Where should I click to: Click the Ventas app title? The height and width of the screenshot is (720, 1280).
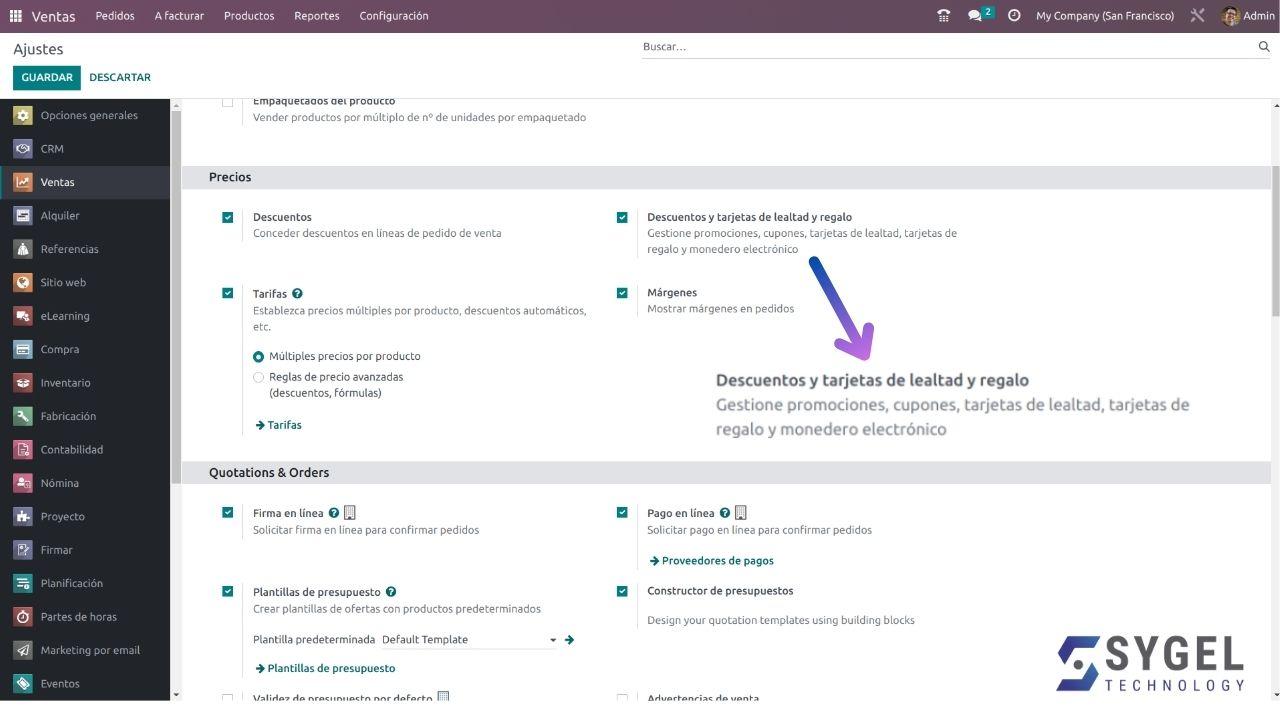(53, 16)
